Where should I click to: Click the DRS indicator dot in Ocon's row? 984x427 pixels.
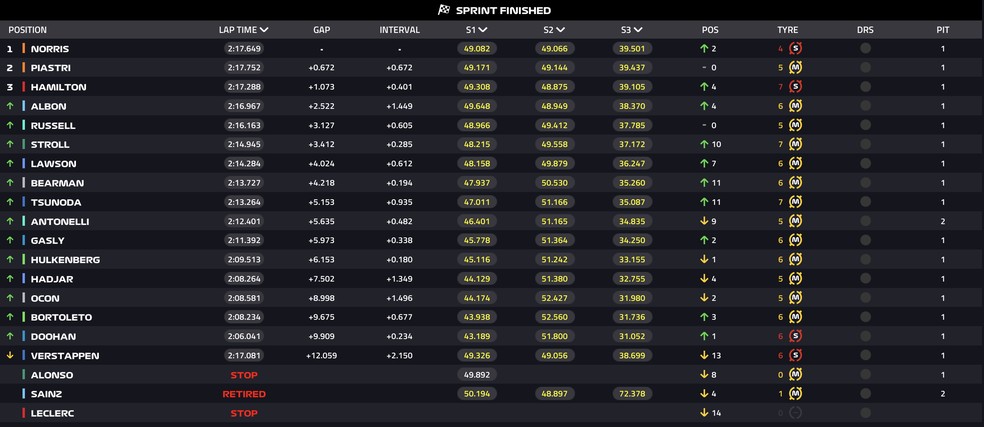(865, 298)
